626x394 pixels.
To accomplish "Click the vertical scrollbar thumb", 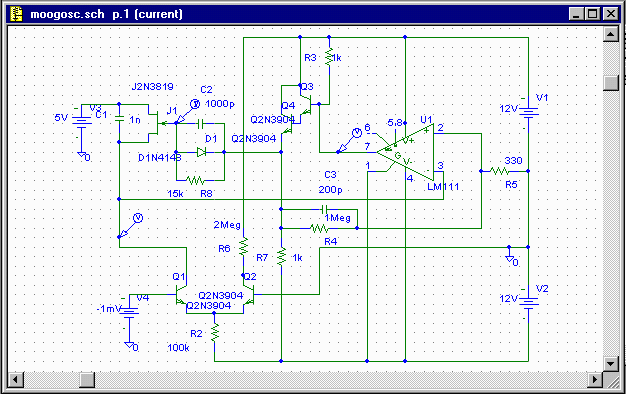I will (x=610, y=83).
